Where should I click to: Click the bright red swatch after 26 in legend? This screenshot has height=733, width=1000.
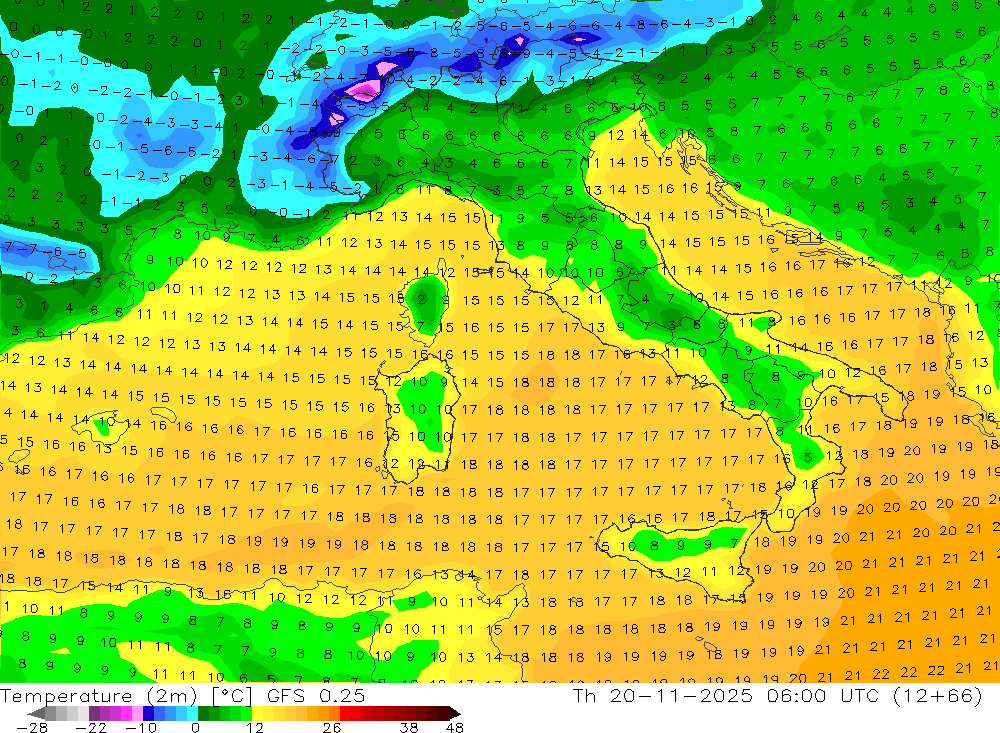tap(345, 713)
